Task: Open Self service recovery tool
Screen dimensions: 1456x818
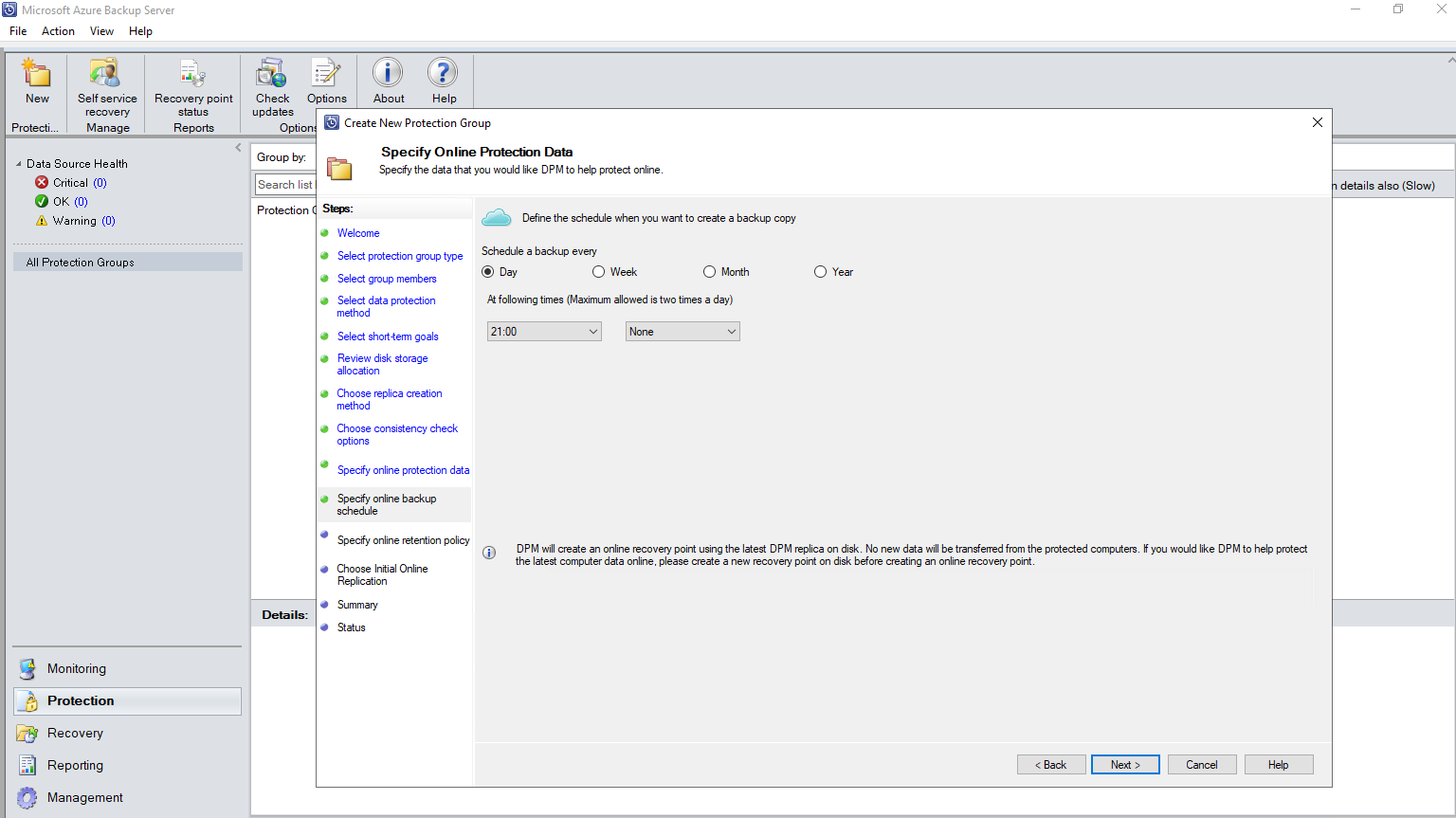Action: tap(105, 73)
